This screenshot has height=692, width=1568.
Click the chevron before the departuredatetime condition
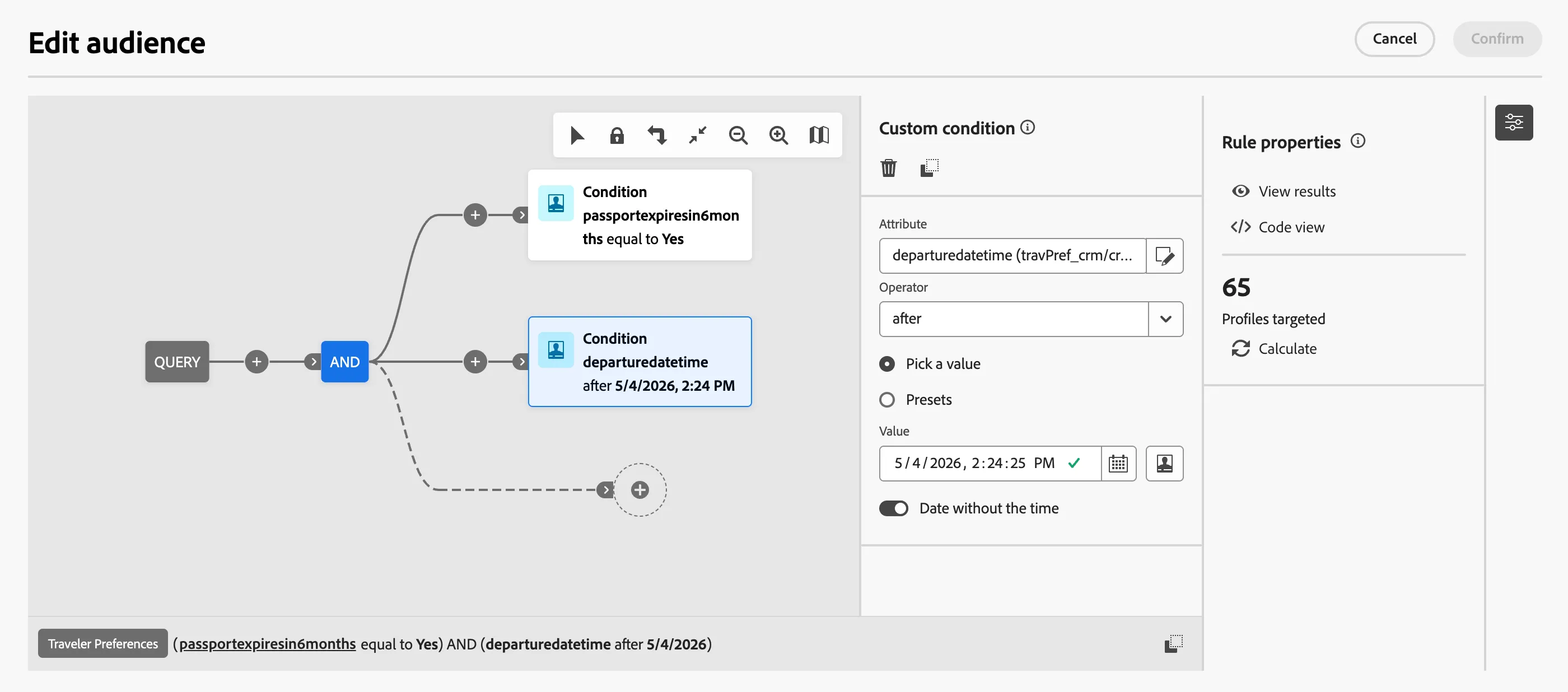[x=520, y=362]
